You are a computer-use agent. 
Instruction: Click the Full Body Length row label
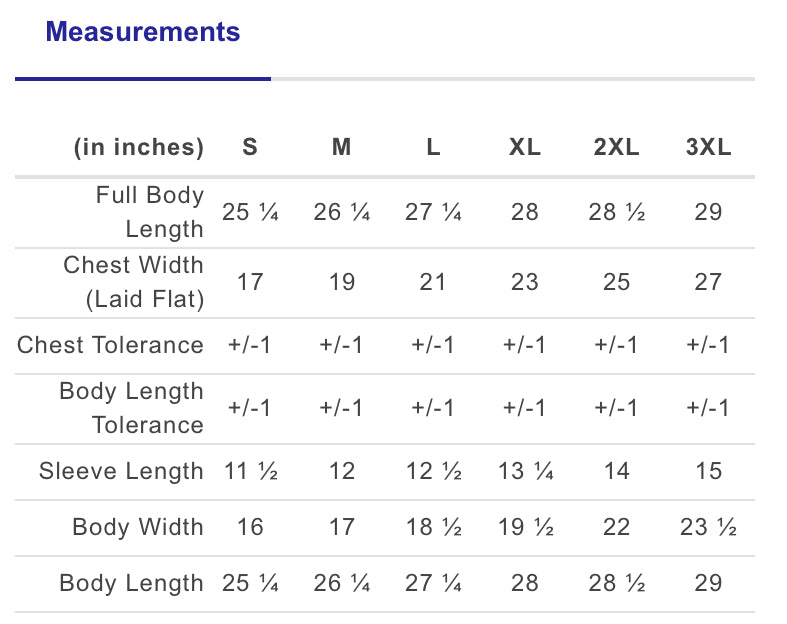point(150,212)
